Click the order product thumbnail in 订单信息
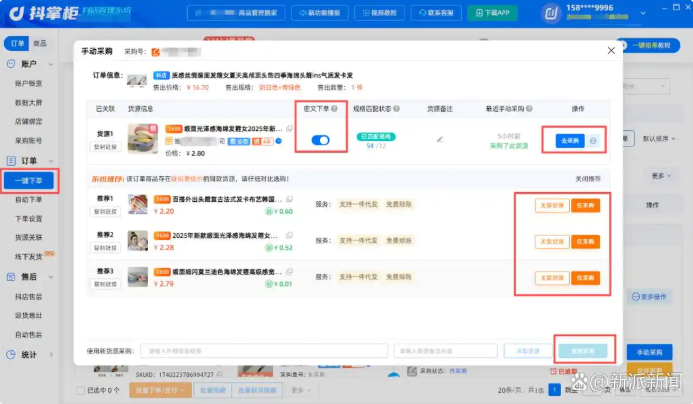This screenshot has width=693, height=404. coord(137,81)
